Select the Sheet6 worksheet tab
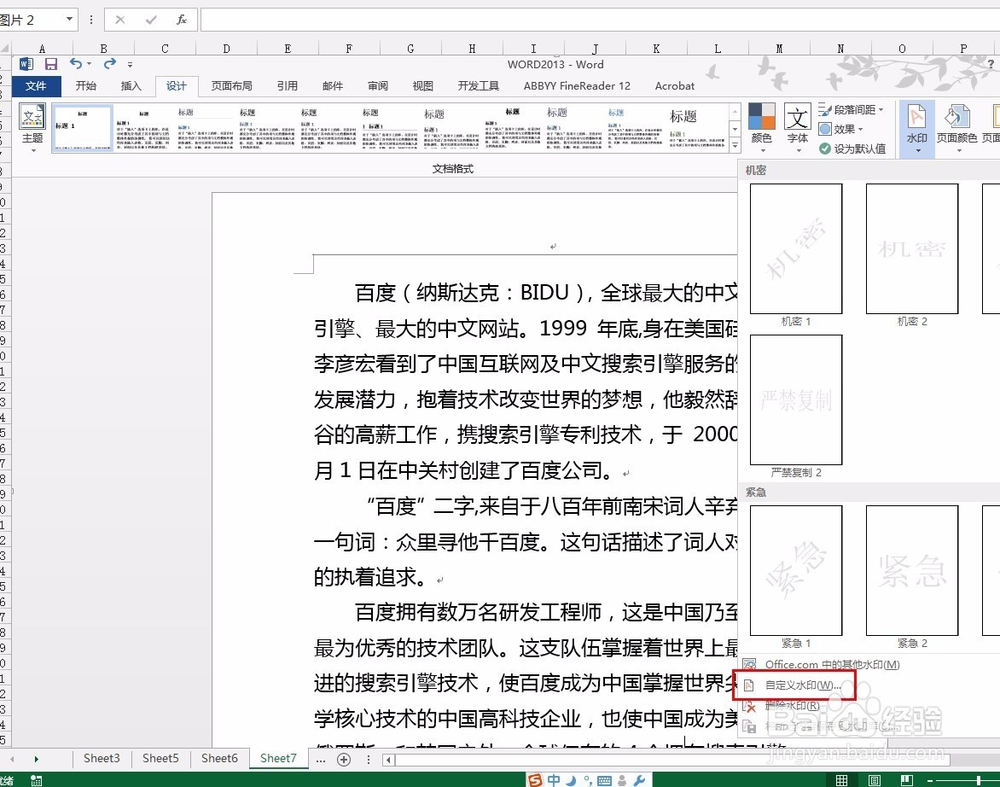The height and width of the screenshot is (787, 1000). (219, 758)
